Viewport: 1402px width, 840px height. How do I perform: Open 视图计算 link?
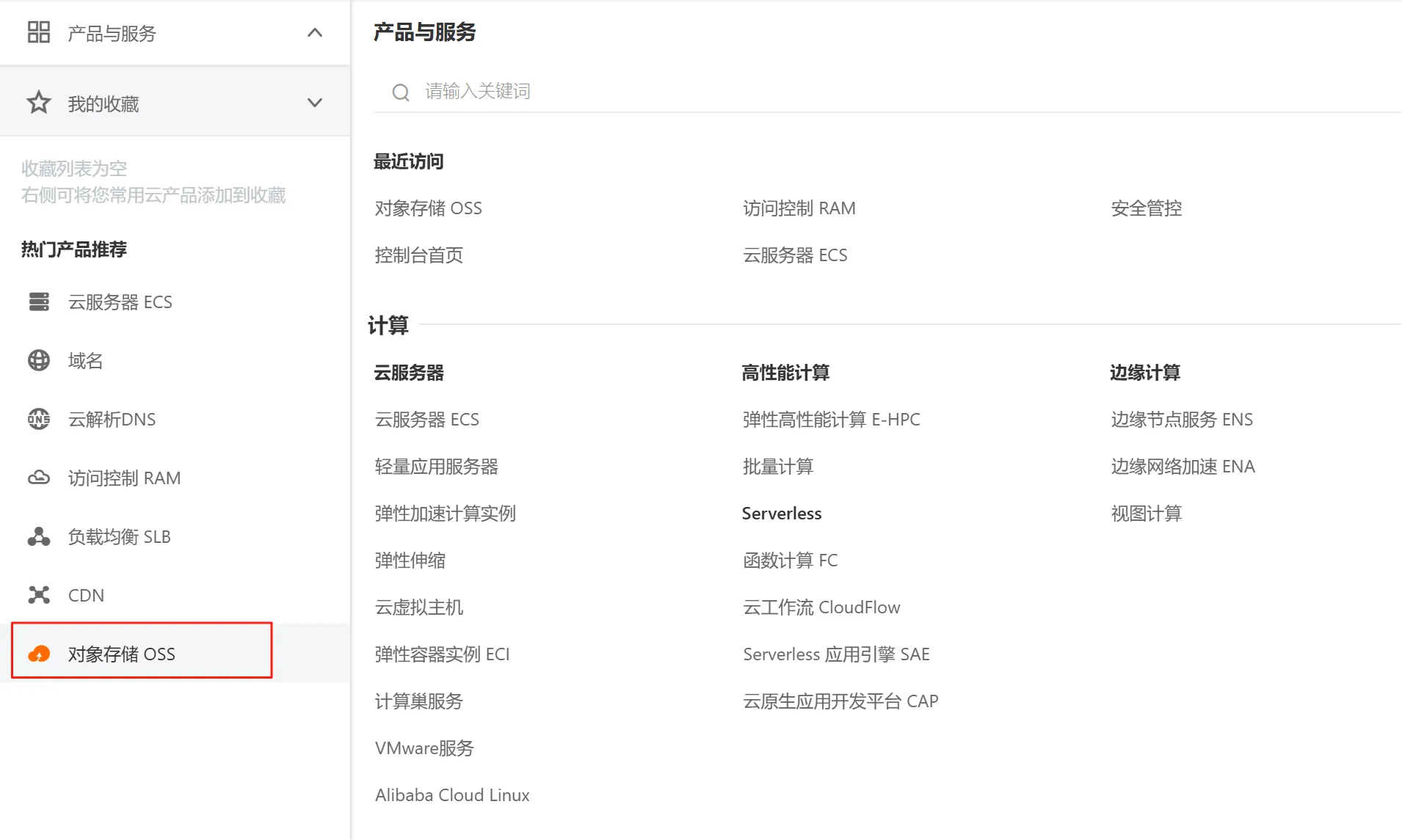click(1147, 514)
